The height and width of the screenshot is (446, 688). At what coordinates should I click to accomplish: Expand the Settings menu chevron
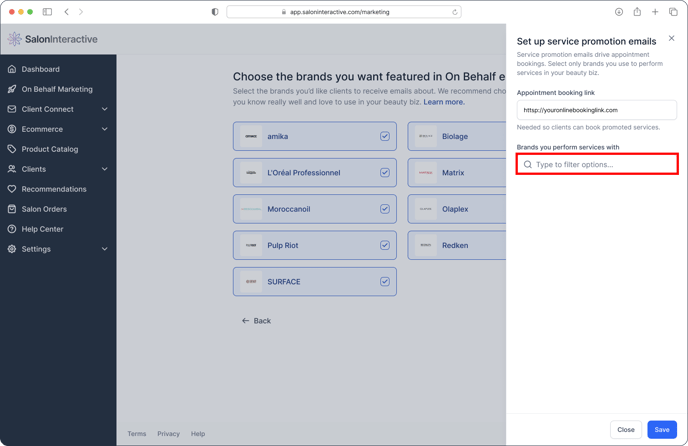coord(104,249)
